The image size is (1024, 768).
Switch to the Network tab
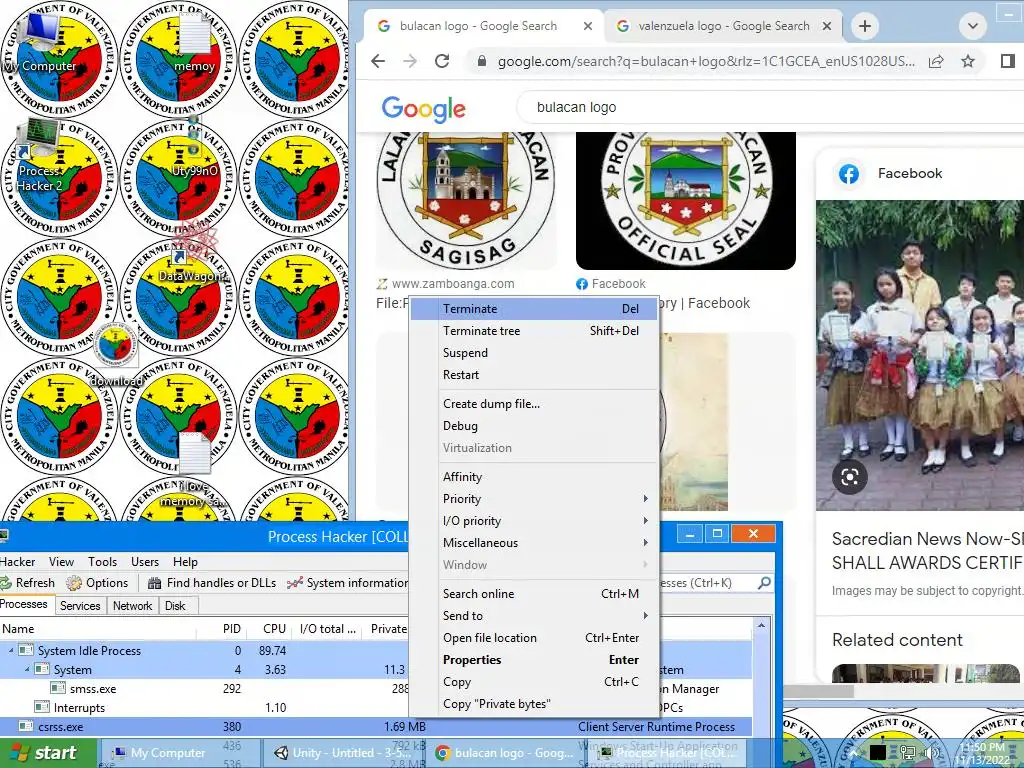pos(133,606)
